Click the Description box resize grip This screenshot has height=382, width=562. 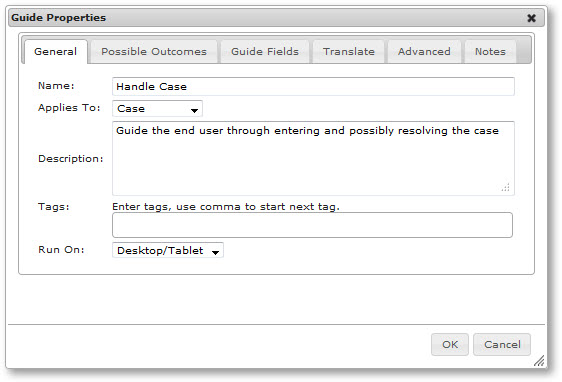coord(505,187)
